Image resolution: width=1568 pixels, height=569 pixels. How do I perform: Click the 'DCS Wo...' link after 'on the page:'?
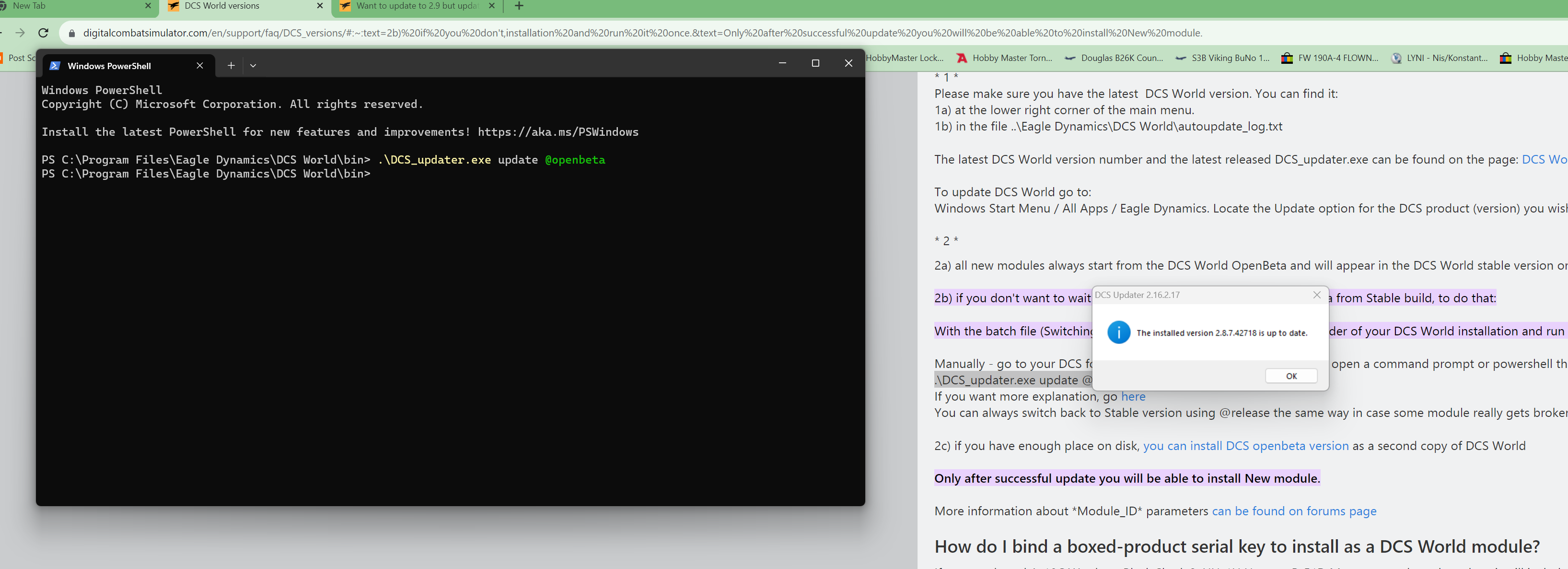(1544, 160)
